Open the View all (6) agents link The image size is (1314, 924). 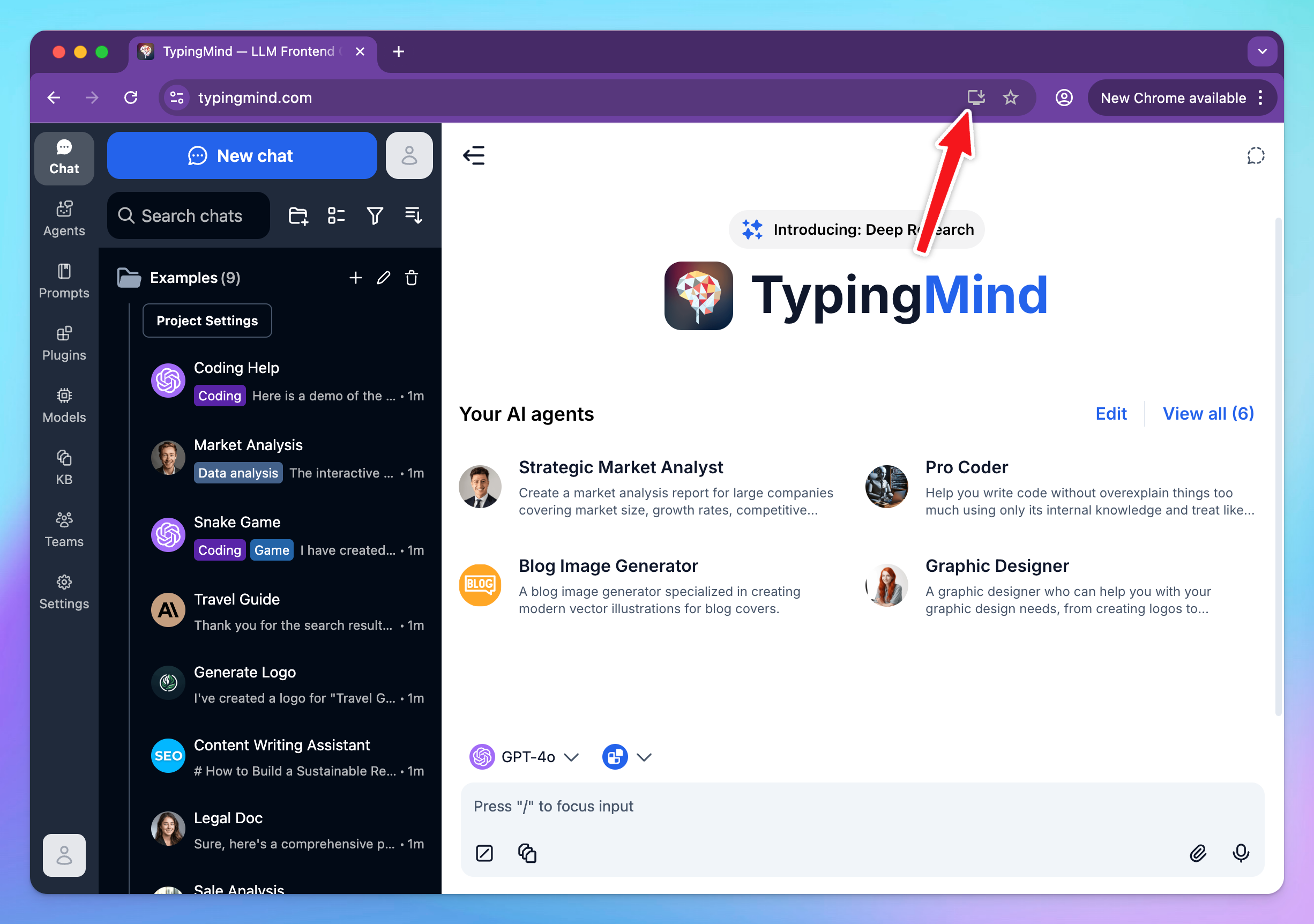(x=1207, y=413)
